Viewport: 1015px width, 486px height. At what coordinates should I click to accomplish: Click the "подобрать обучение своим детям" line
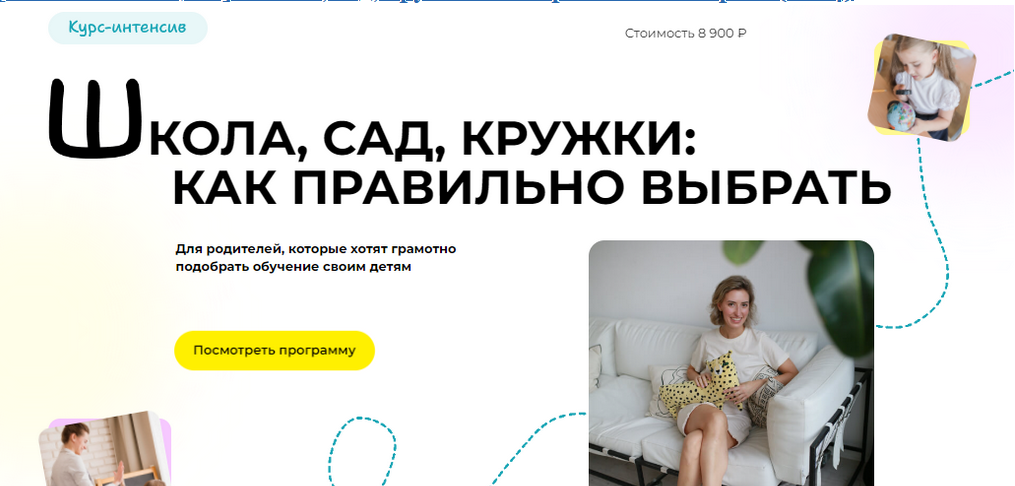(293, 268)
